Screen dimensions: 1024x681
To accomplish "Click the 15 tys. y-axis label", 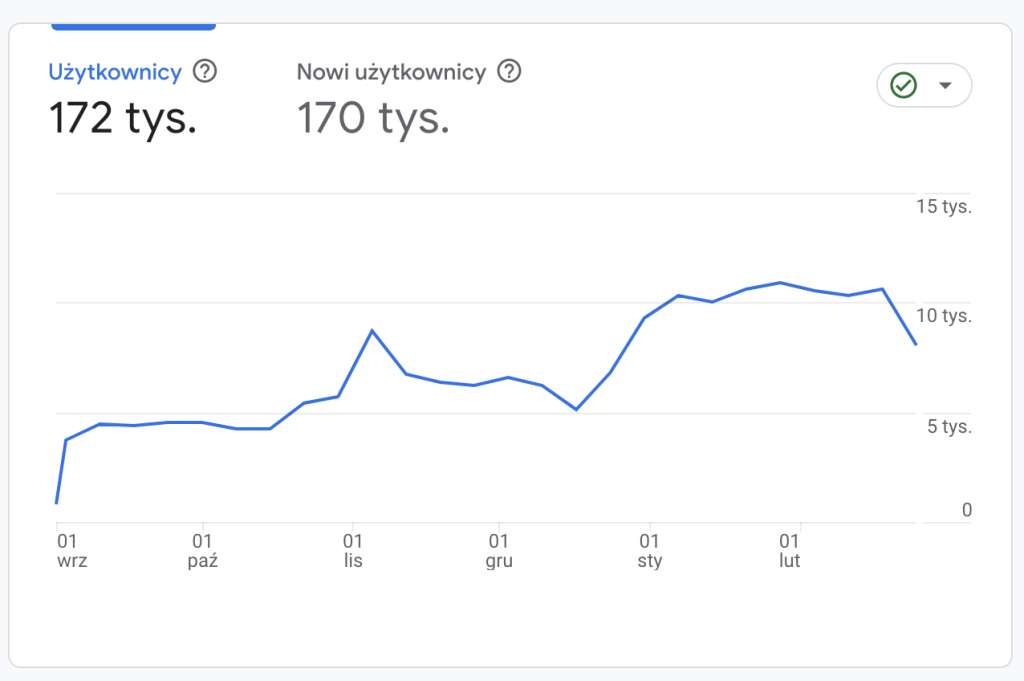I will pyautogui.click(x=944, y=207).
